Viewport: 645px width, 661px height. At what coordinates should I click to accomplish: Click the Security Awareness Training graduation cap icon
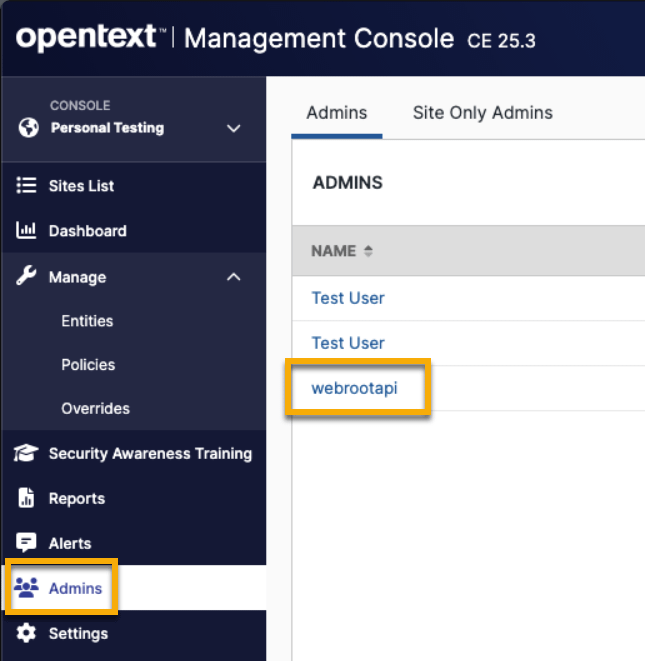pyautogui.click(x=27, y=454)
